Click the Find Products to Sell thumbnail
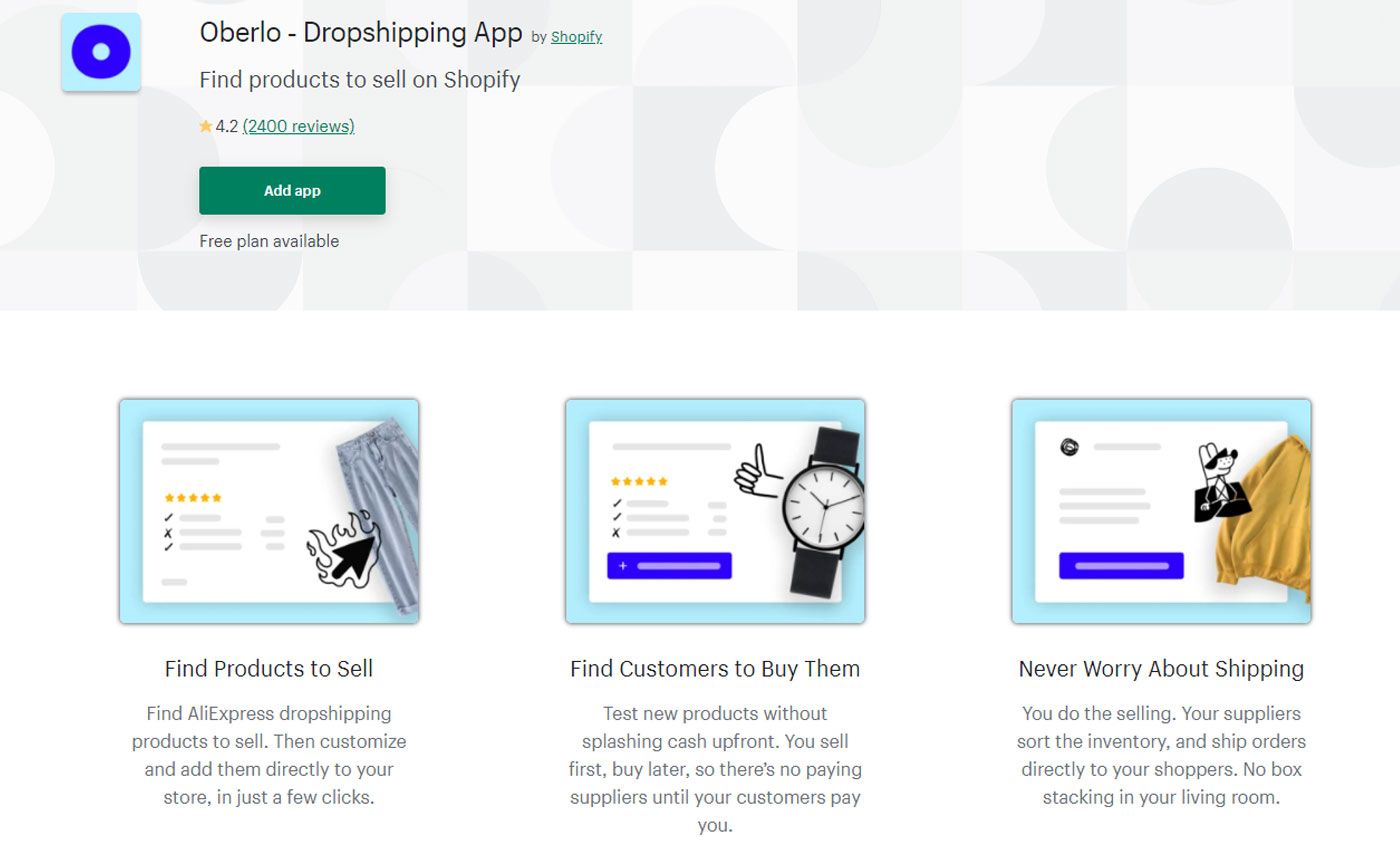The width and height of the screenshot is (1400, 847). (269, 511)
